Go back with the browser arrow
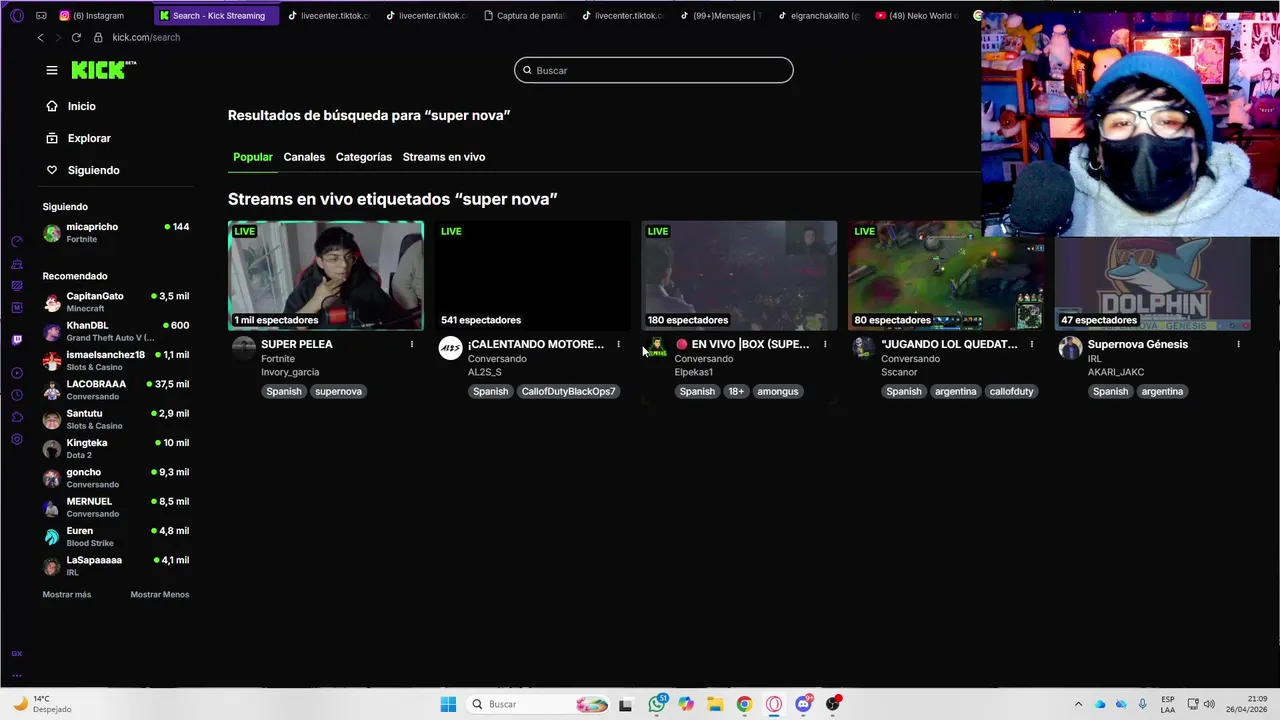This screenshot has width=1280, height=720. click(40, 37)
